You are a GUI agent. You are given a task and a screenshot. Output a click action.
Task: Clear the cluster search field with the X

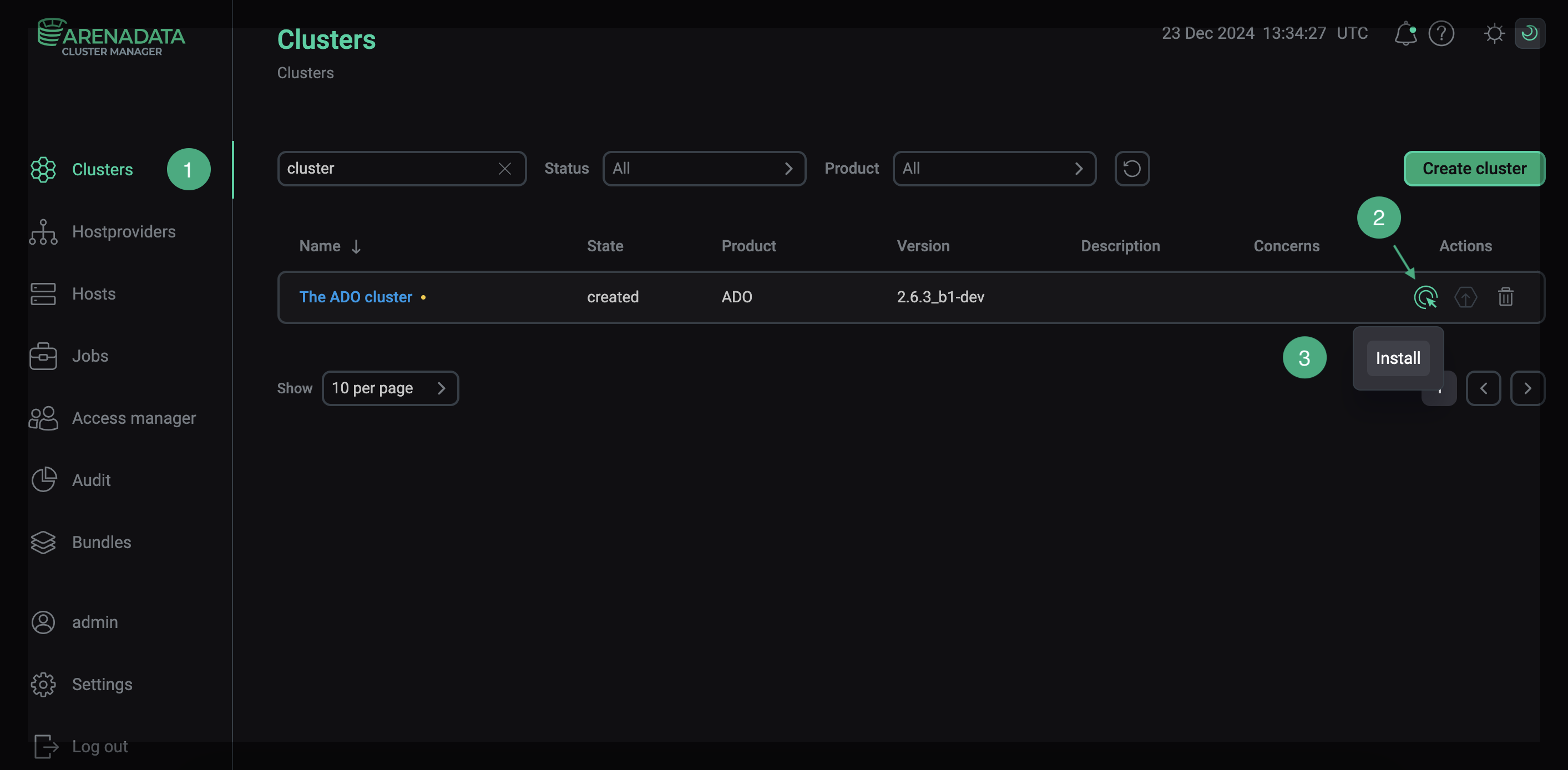point(505,169)
